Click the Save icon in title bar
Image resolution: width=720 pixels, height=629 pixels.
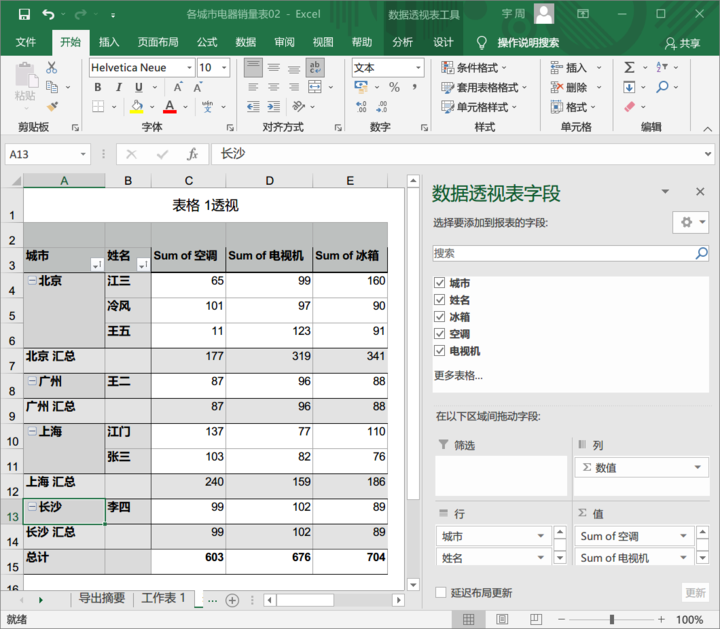coord(24,15)
